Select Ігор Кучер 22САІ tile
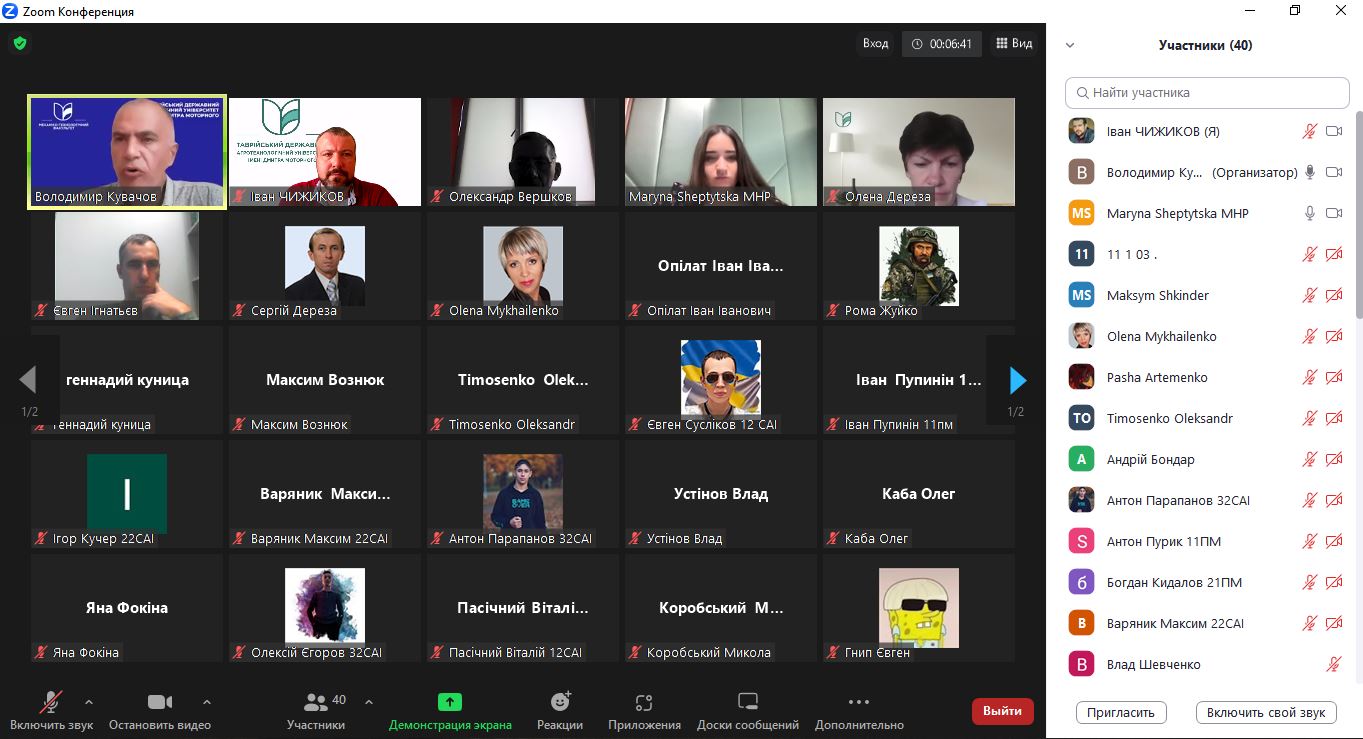This screenshot has height=739, width=1363. (x=127, y=494)
